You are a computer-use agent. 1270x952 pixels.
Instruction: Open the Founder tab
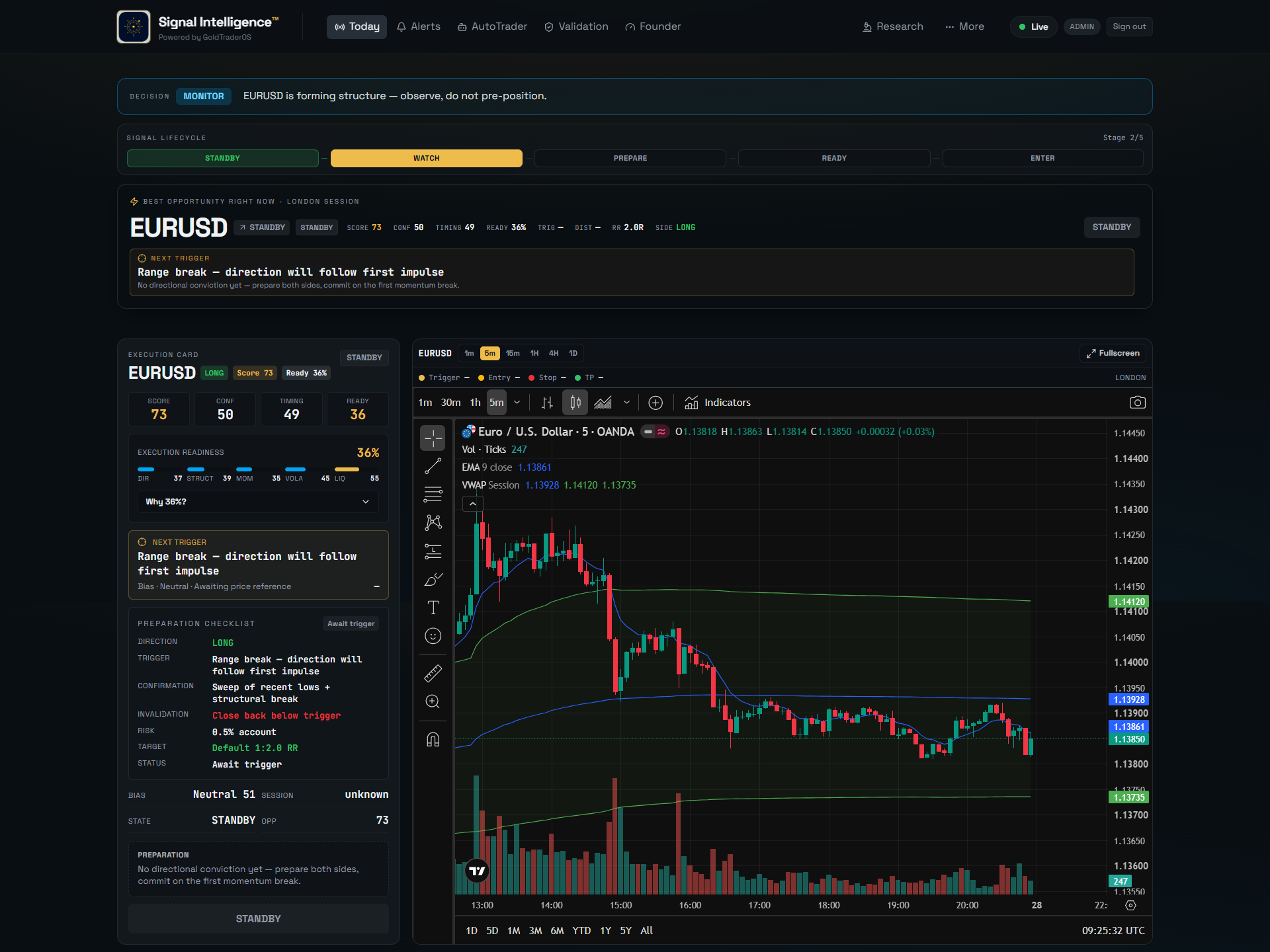pos(654,27)
